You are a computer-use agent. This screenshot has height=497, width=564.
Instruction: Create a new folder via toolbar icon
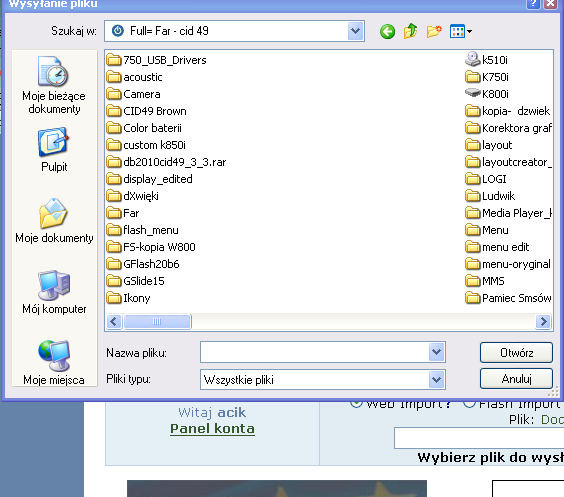click(x=434, y=31)
